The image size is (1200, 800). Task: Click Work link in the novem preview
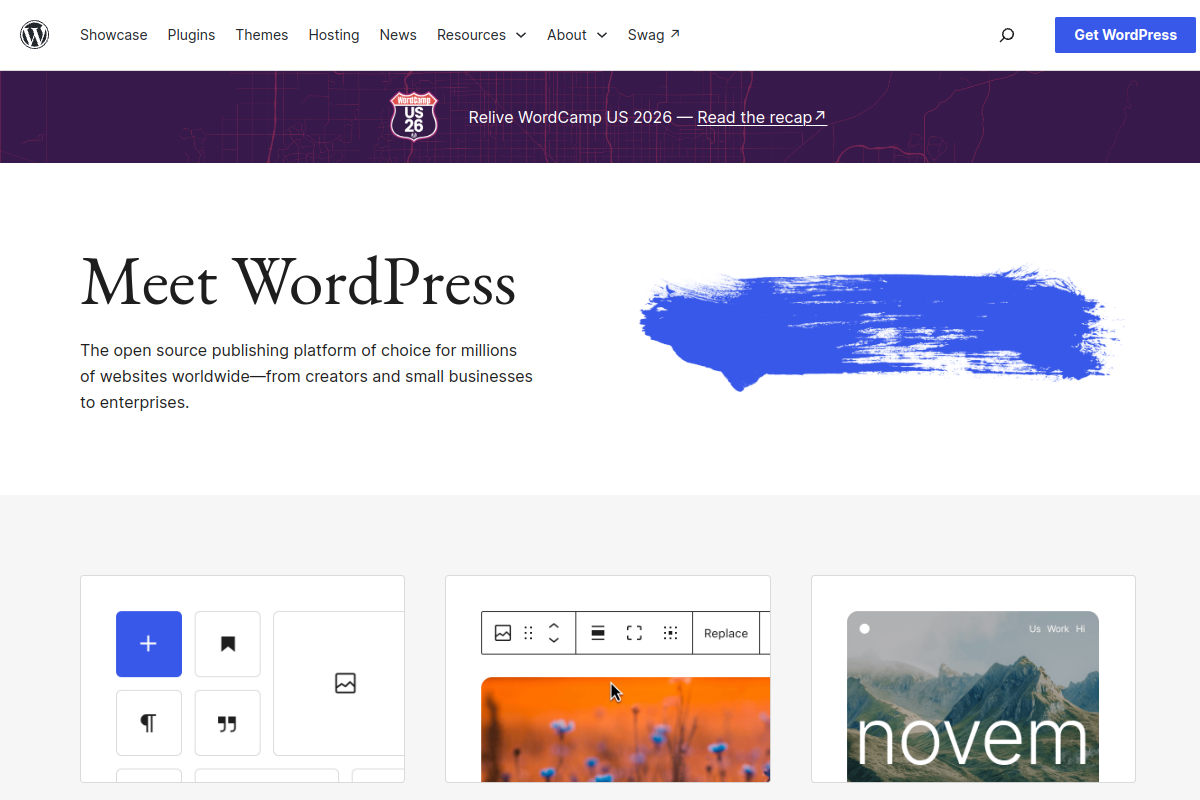1058,629
